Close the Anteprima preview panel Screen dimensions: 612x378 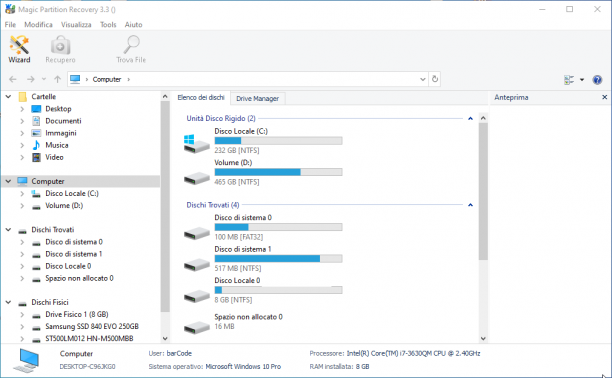click(604, 97)
